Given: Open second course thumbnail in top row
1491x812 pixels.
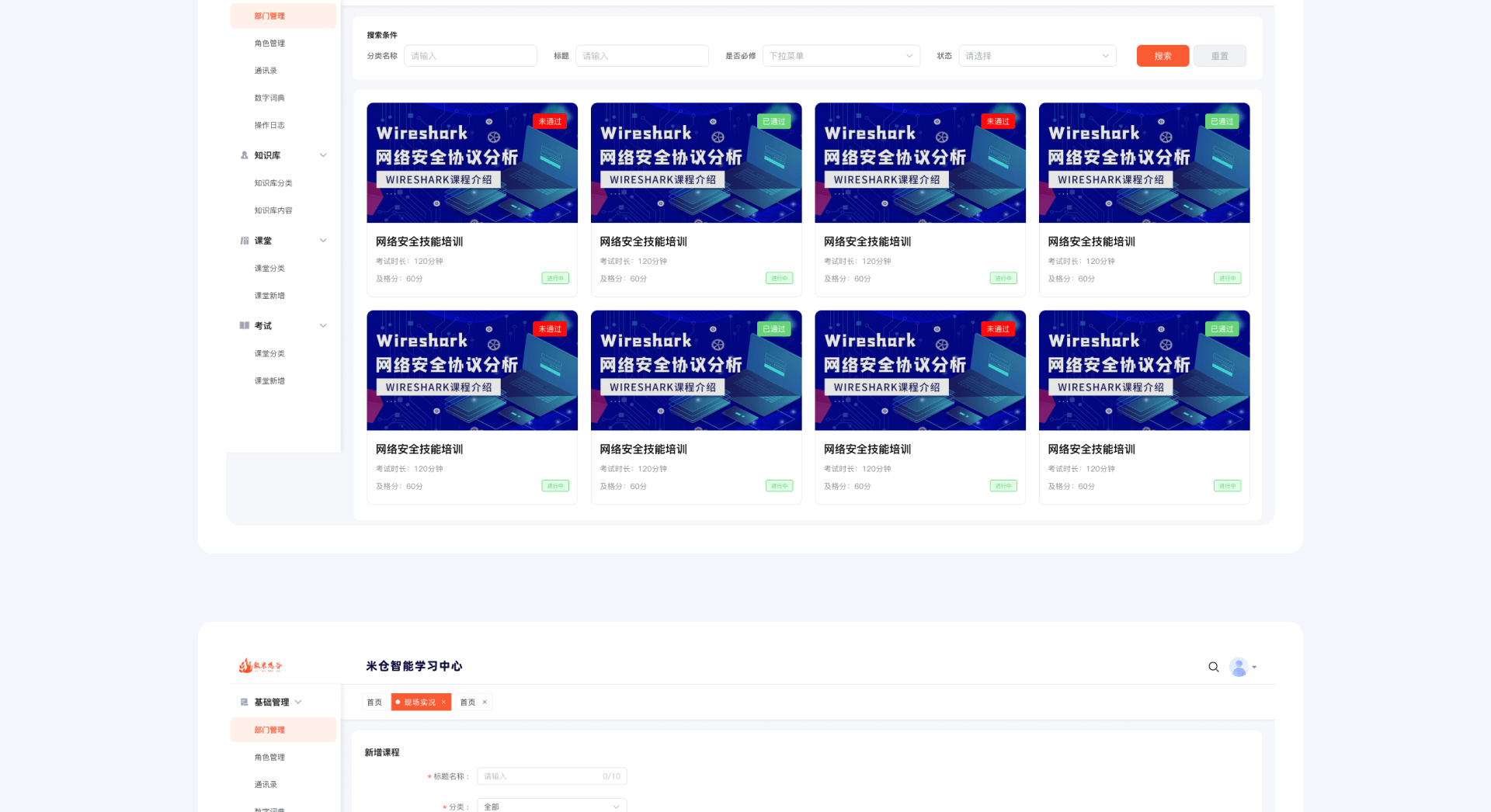Looking at the screenshot, I should point(696,163).
